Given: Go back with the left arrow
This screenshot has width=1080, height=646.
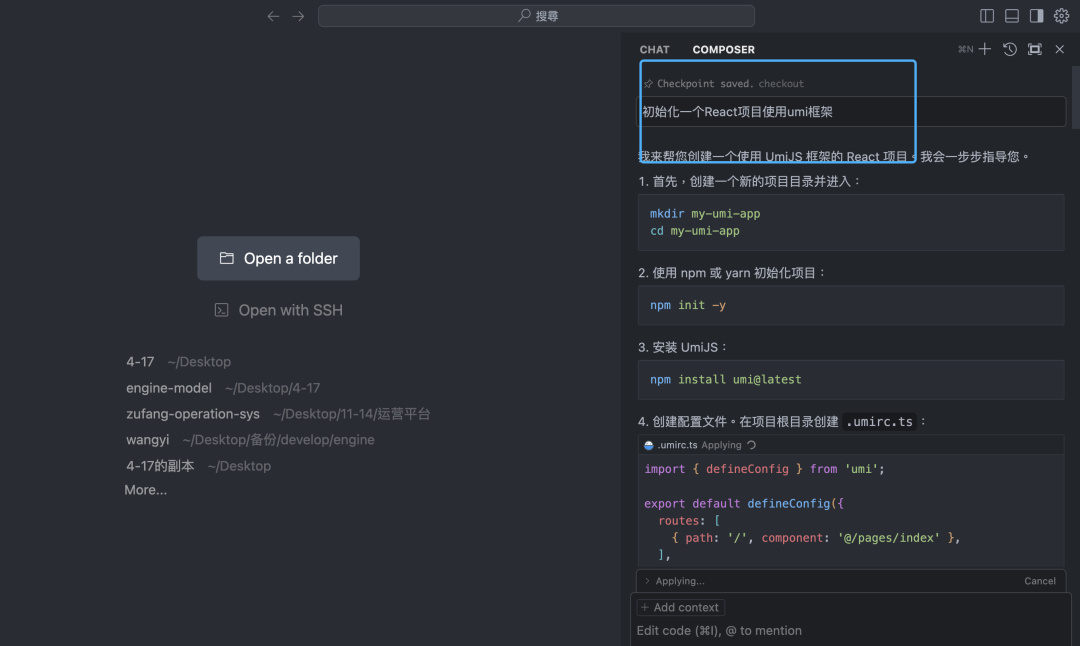Looking at the screenshot, I should (273, 16).
